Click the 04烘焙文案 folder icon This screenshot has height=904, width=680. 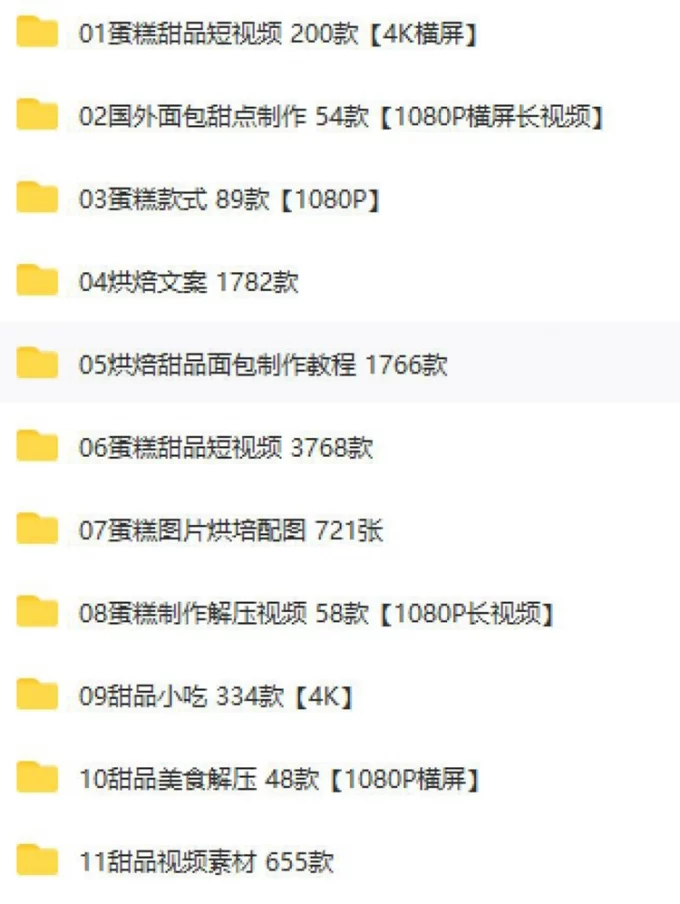point(37,280)
